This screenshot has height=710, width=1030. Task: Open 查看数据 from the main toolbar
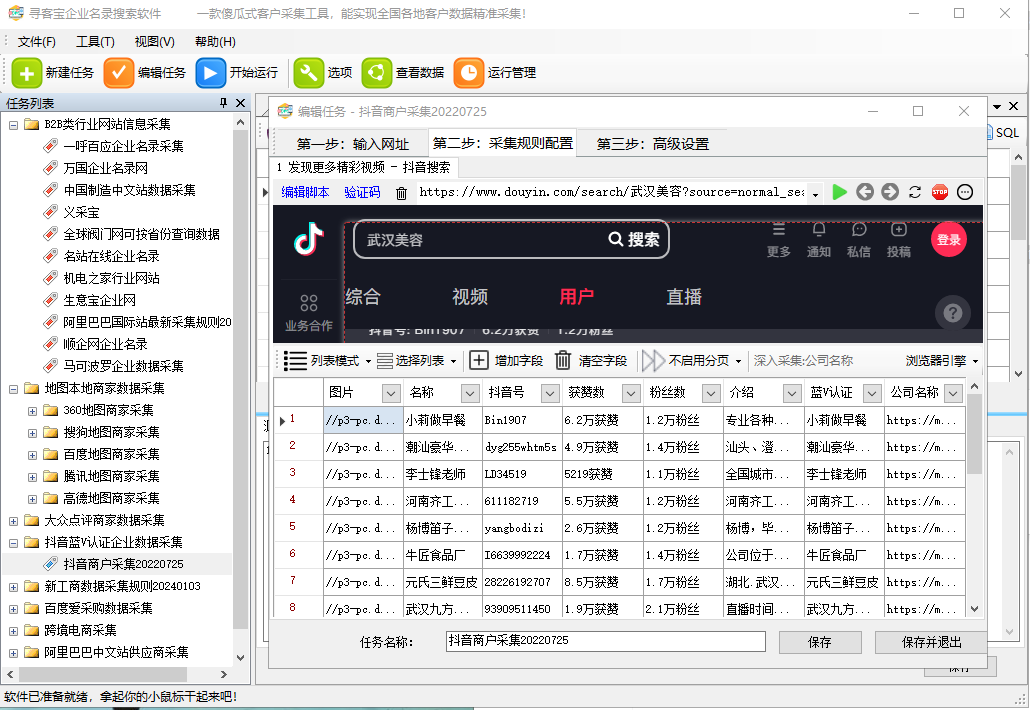point(377,73)
